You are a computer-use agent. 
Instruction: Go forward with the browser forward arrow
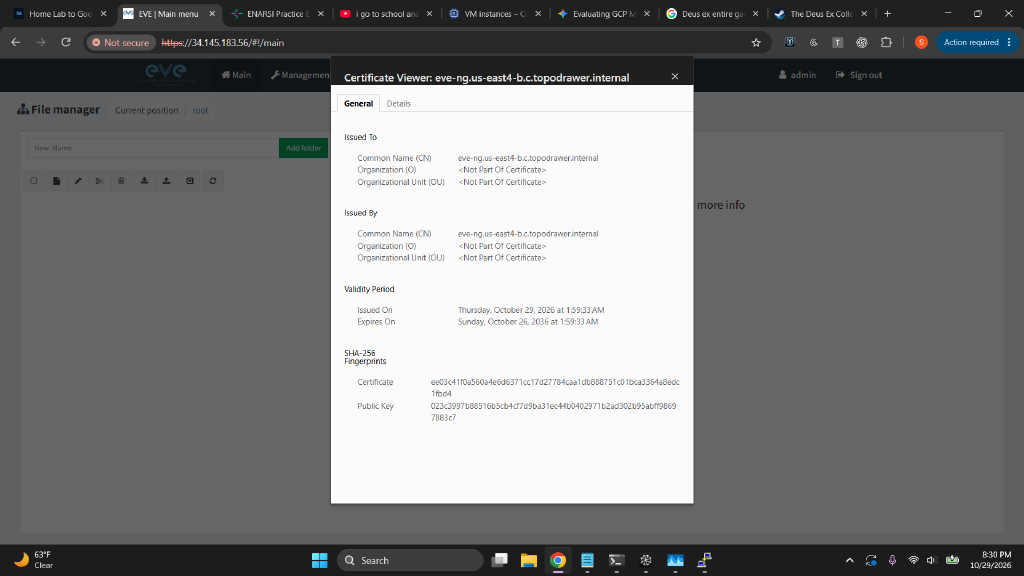40,42
